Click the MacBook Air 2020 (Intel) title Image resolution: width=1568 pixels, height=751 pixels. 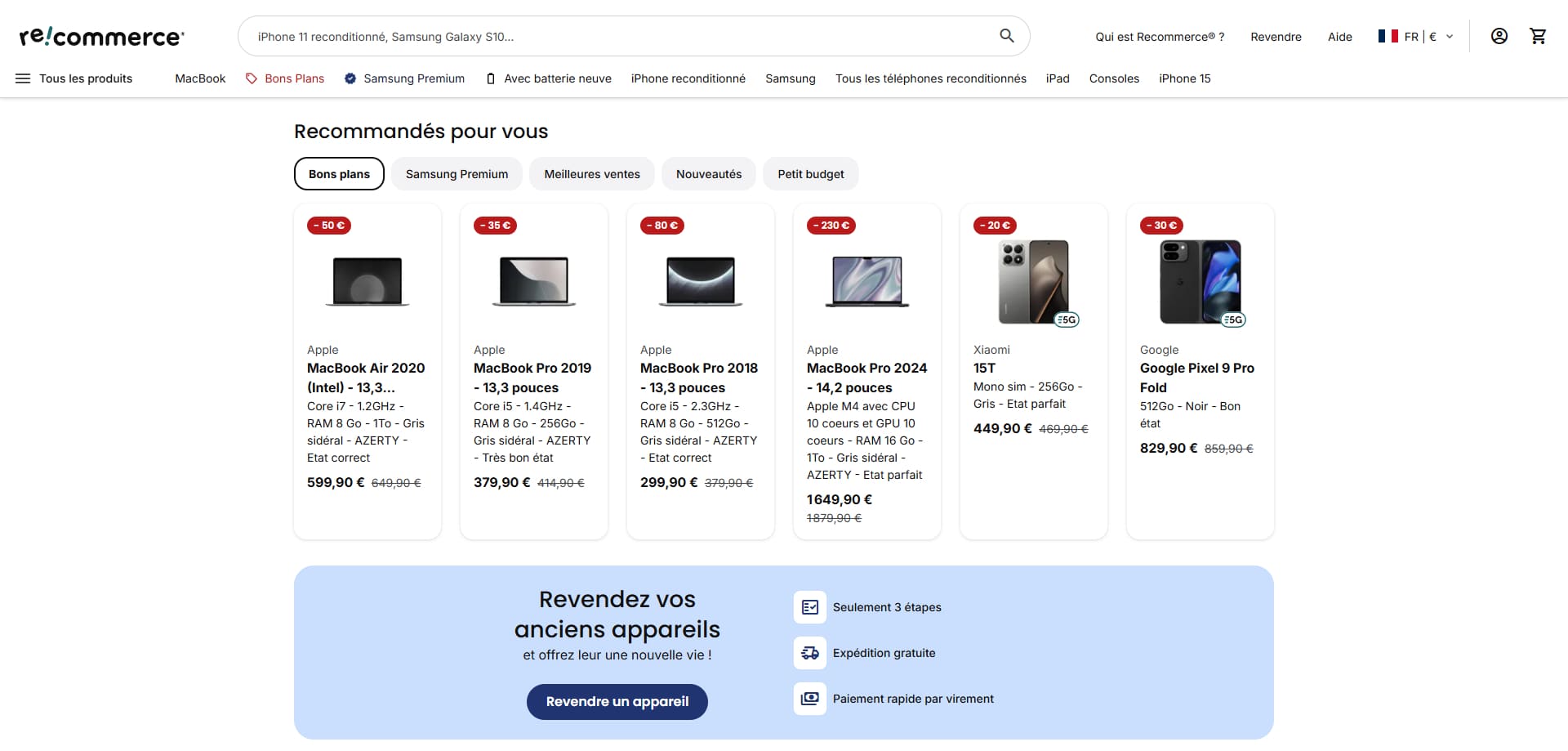click(x=366, y=378)
